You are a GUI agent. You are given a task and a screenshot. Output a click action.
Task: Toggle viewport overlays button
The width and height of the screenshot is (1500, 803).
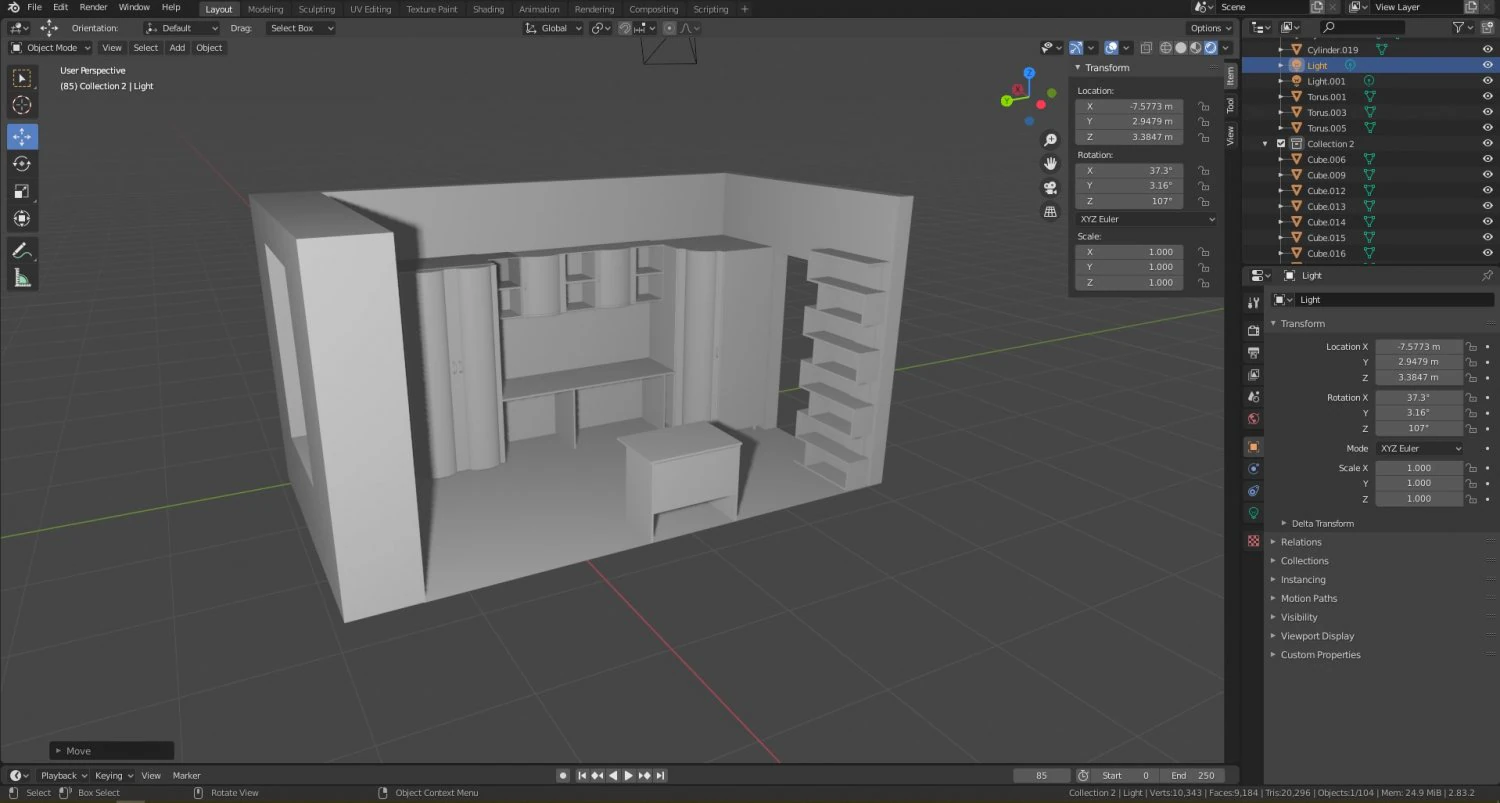[1111, 48]
